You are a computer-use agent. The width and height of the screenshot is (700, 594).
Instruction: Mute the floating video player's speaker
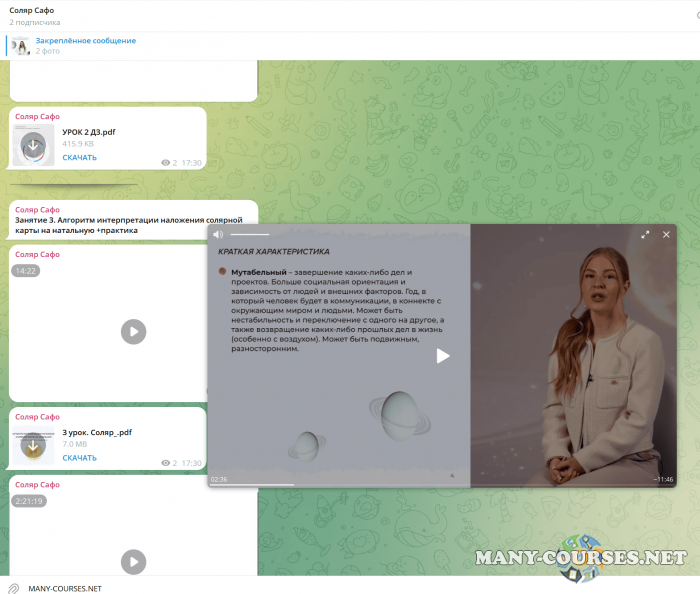click(x=217, y=234)
